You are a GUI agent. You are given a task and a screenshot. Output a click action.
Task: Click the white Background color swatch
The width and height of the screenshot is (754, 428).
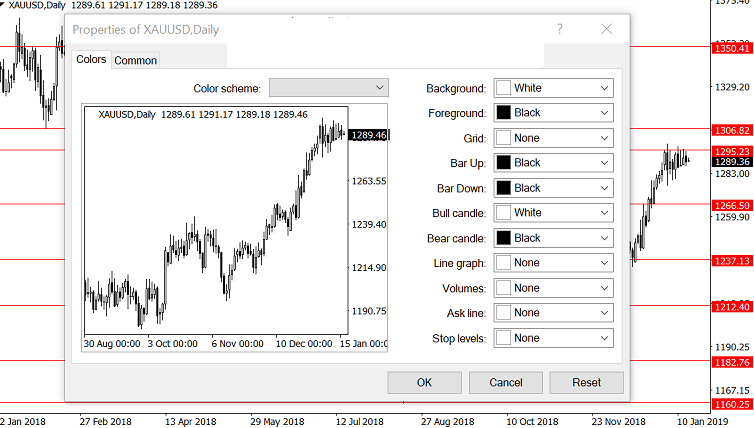click(x=503, y=88)
